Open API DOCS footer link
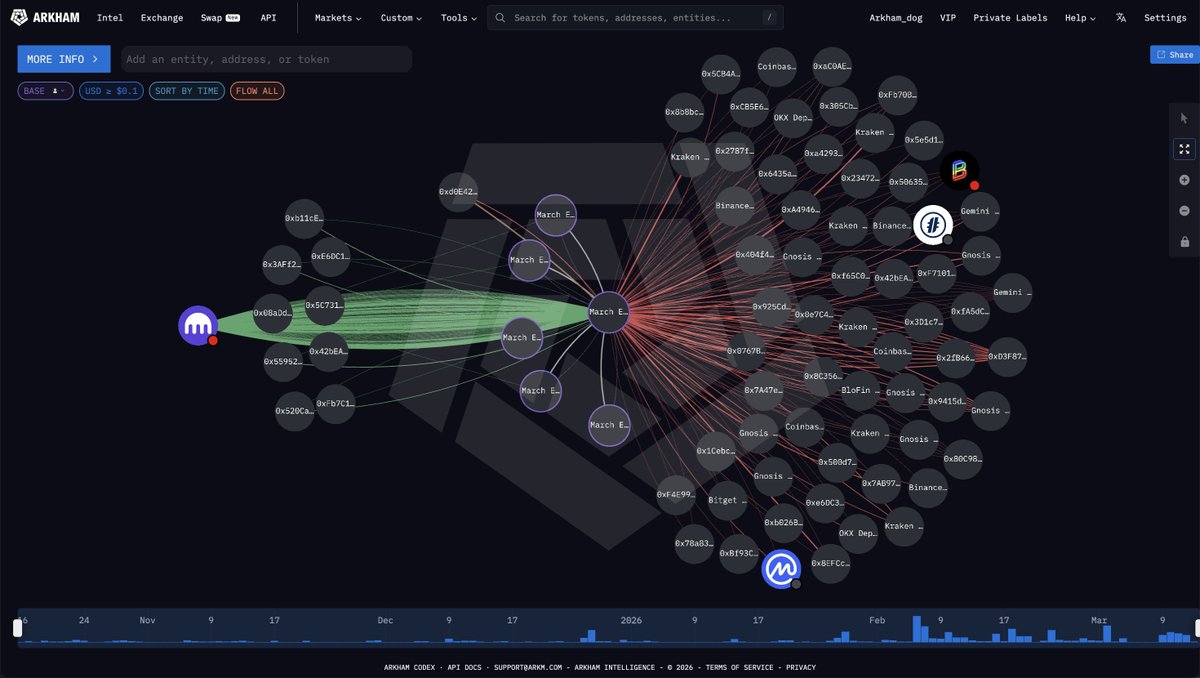The image size is (1200, 678). coord(464,667)
